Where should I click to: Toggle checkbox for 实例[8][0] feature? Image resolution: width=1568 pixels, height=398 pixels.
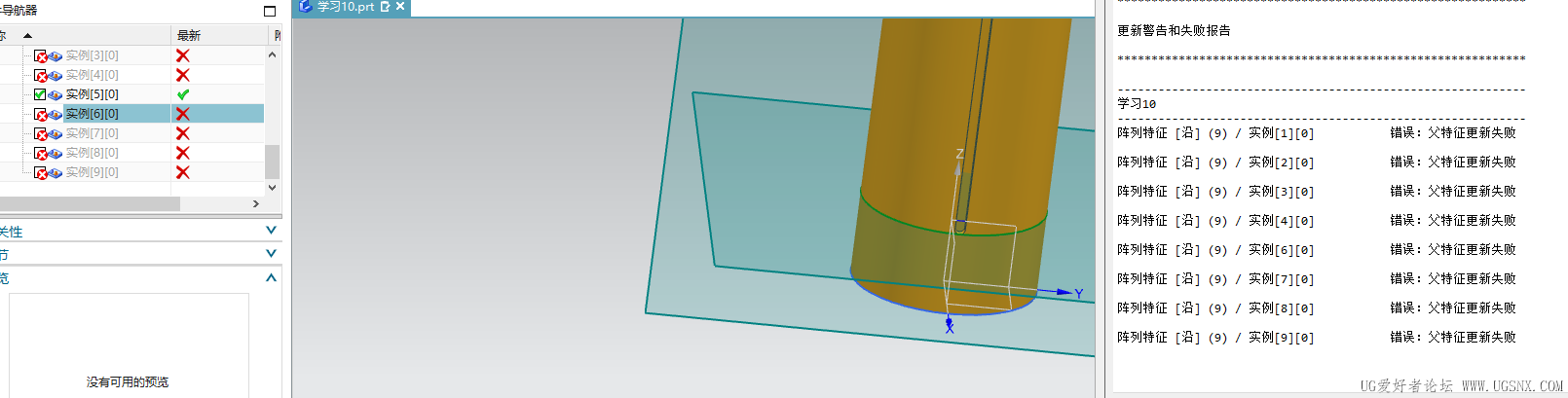pyautogui.click(x=40, y=153)
